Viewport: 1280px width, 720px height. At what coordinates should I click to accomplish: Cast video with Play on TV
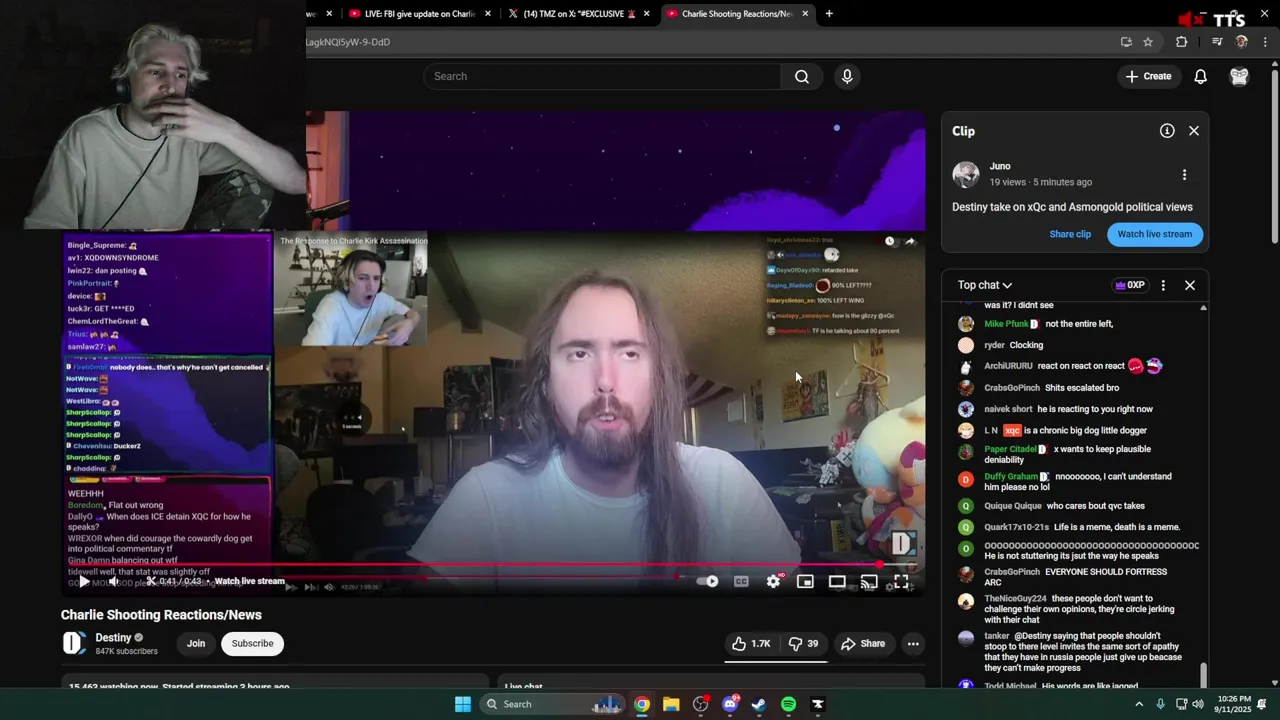[869, 582]
